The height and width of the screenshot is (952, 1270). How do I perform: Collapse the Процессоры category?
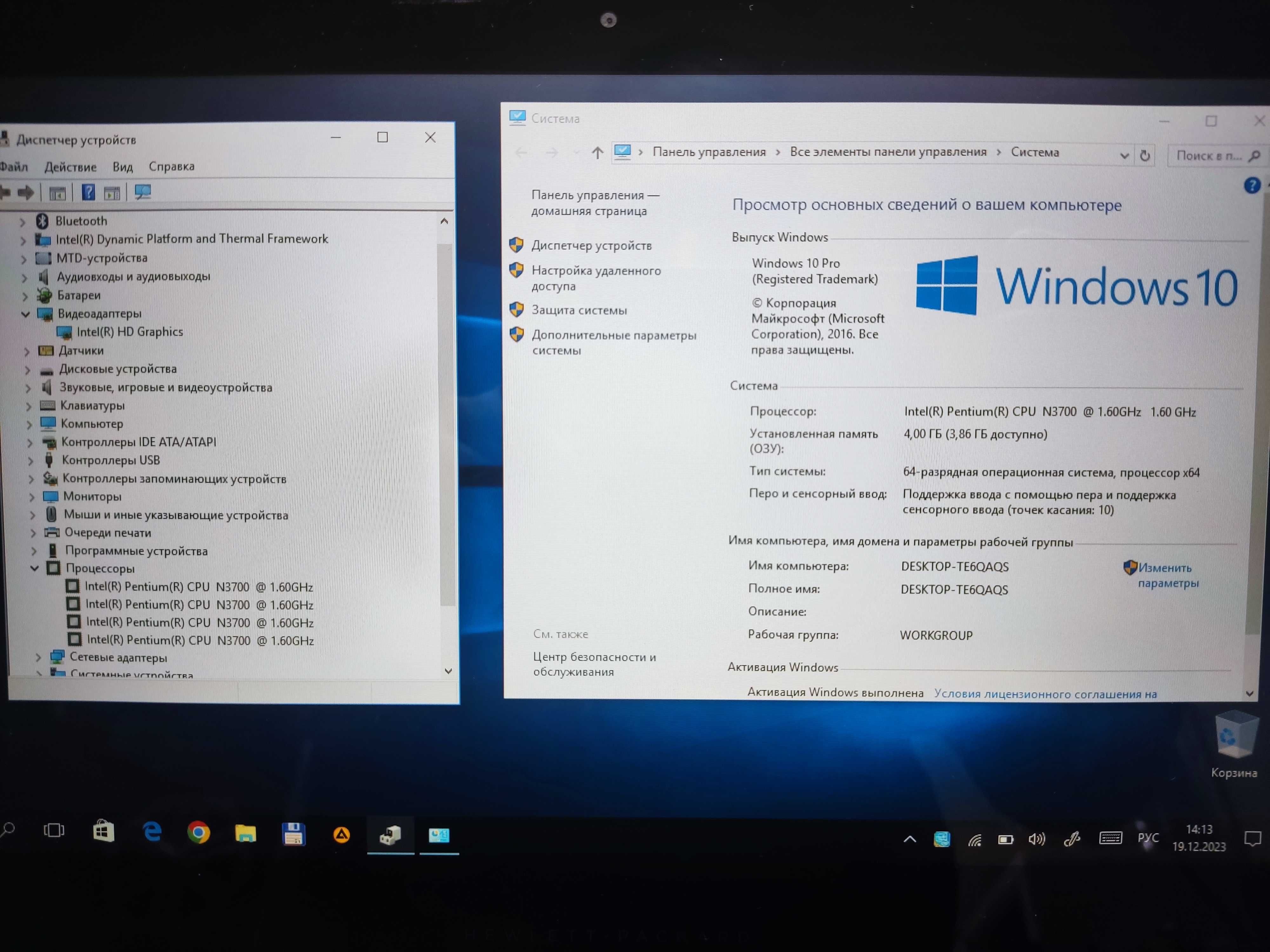pyautogui.click(x=34, y=568)
